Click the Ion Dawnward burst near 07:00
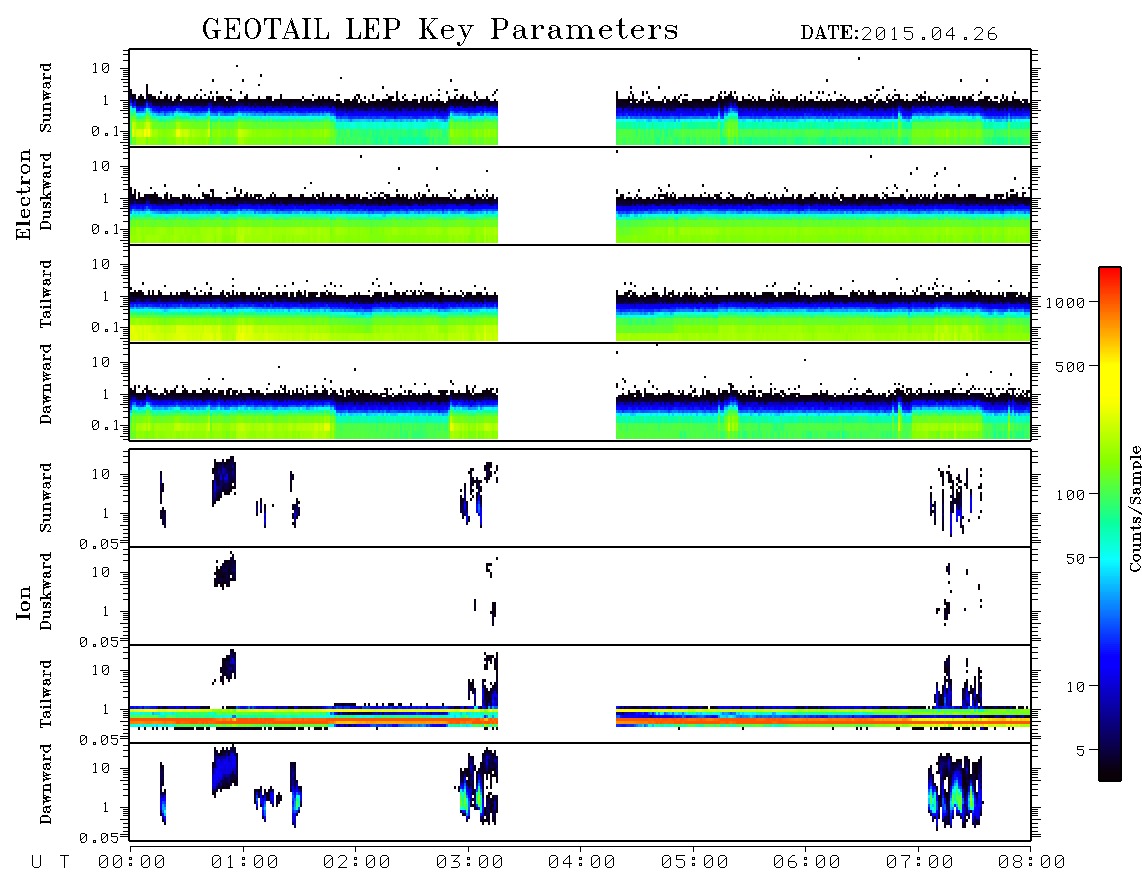Screen dimensions: 1142x880 [x=955, y=793]
